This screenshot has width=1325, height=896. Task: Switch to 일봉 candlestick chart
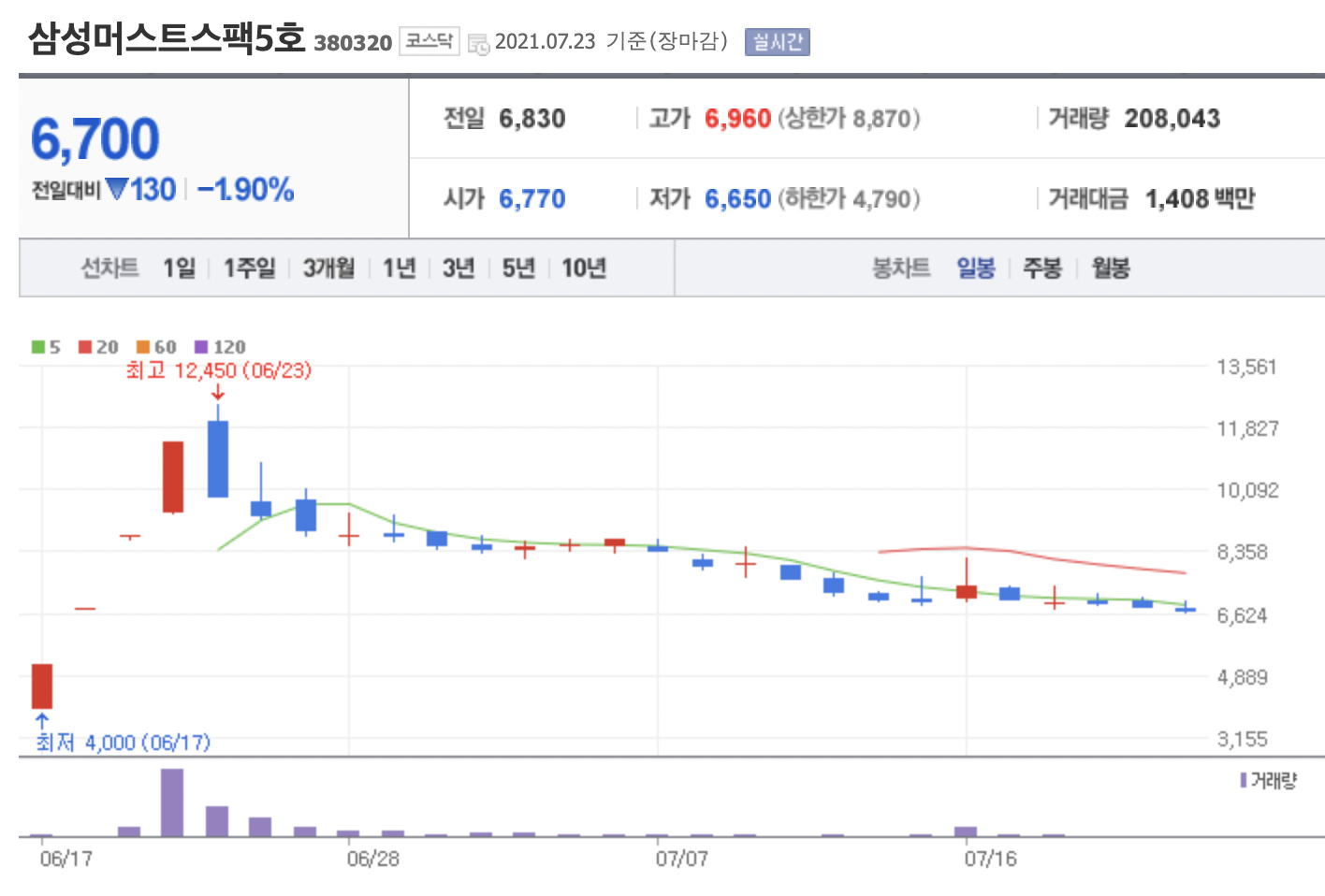976,268
